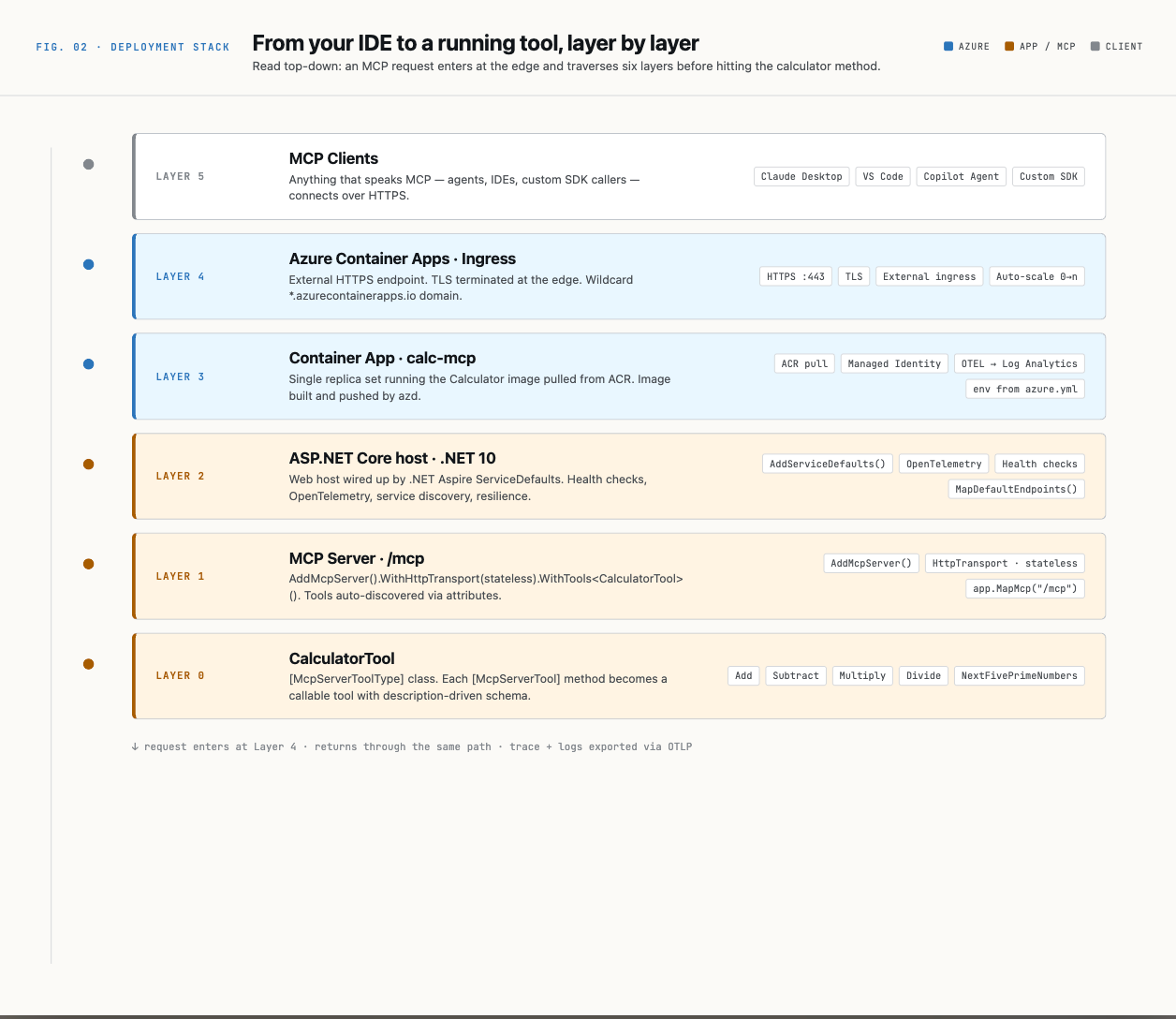
Task: Click the orange timeline dot for Layer 1
Action: click(x=89, y=564)
